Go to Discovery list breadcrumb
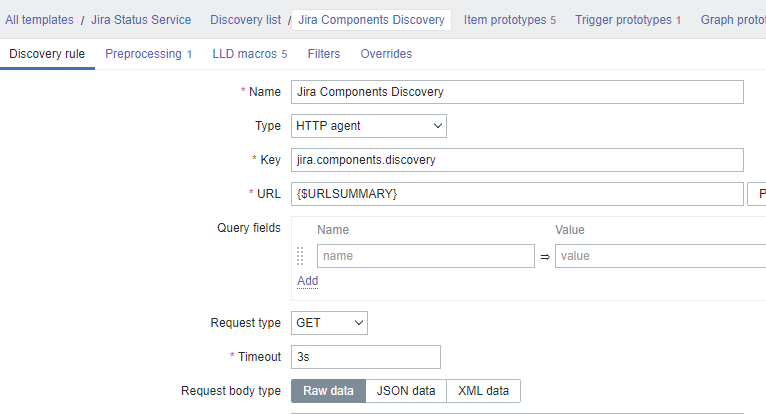 click(246, 19)
